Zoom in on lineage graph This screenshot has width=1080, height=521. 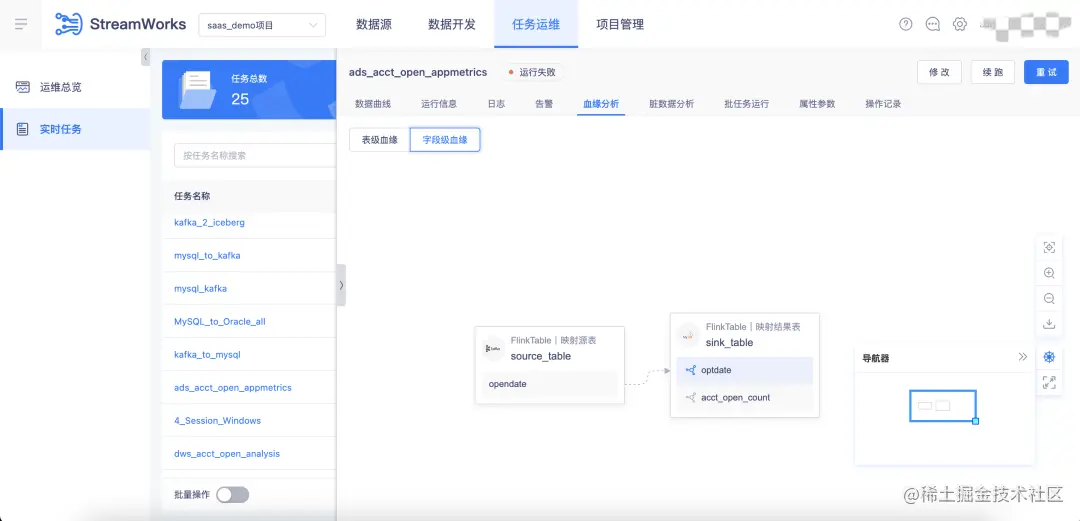1049,273
